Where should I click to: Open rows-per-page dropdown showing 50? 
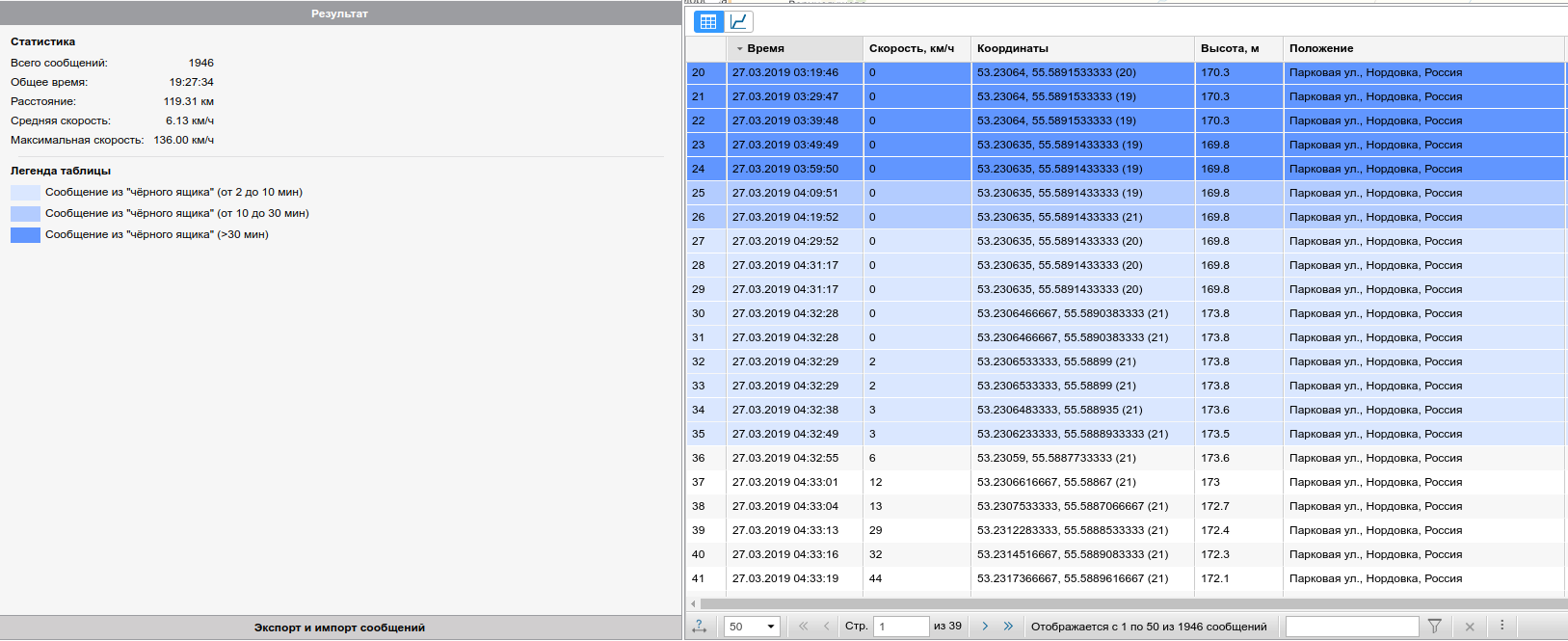click(x=752, y=627)
